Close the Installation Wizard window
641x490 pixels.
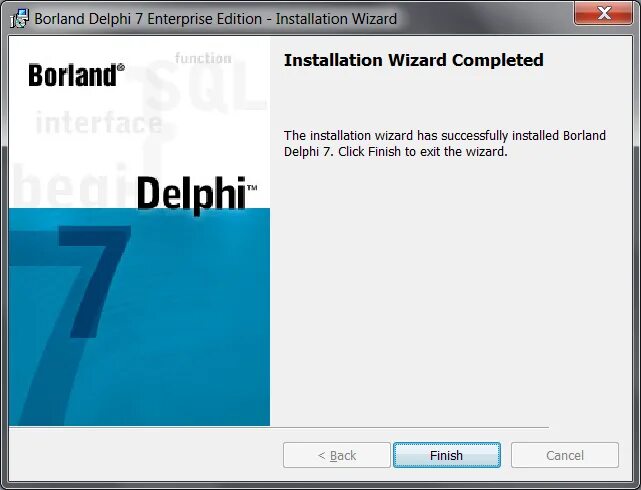(x=604, y=13)
